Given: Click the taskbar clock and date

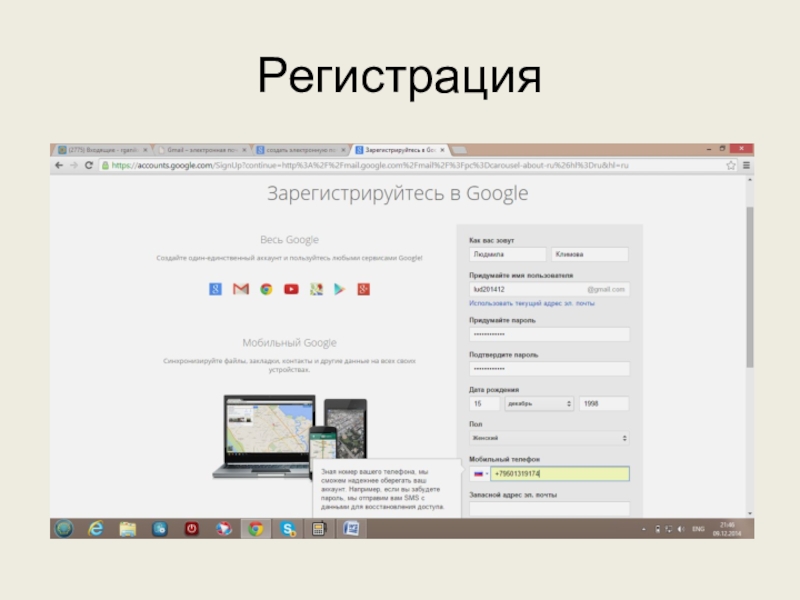Looking at the screenshot, I should pyautogui.click(x=727, y=529).
